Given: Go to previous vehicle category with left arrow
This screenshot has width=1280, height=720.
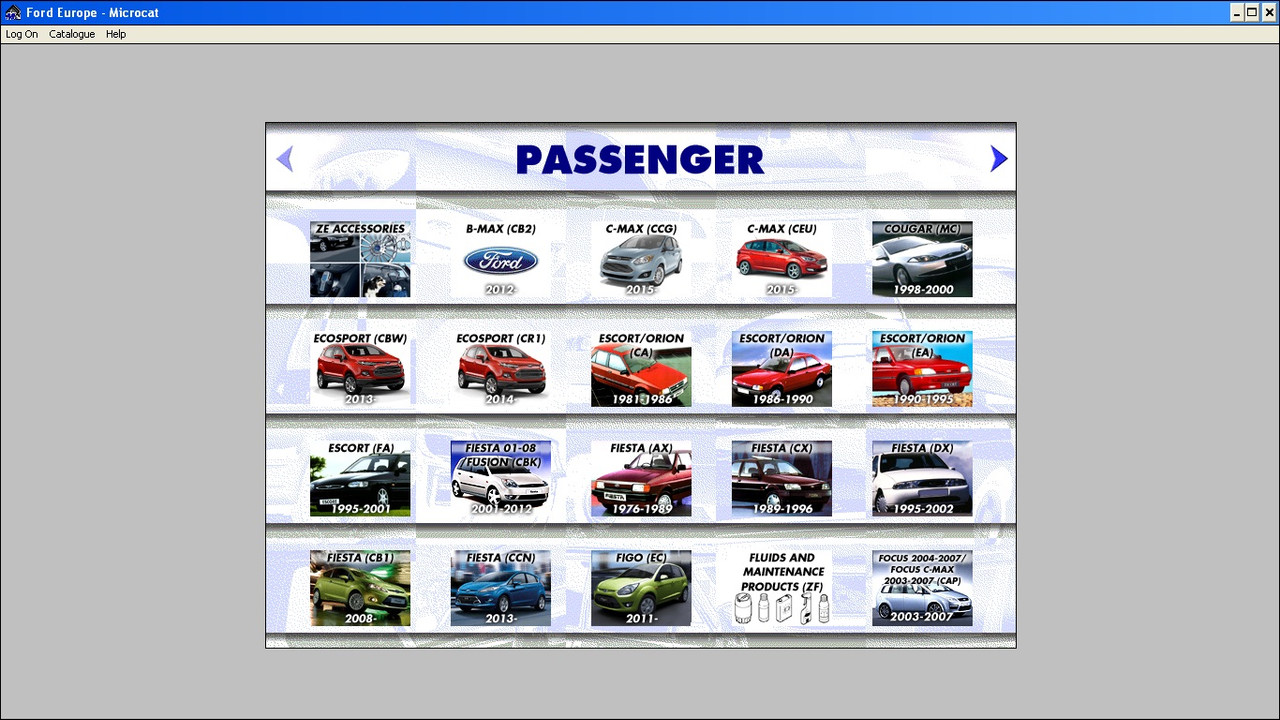Looking at the screenshot, I should (284, 159).
